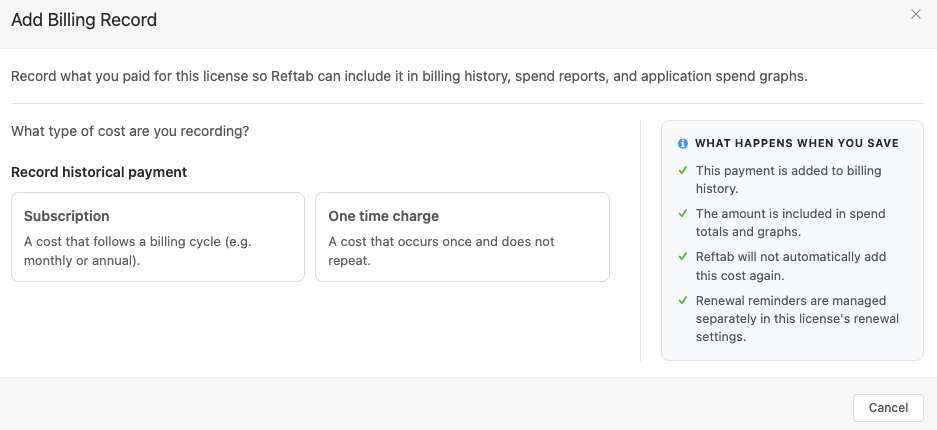Image resolution: width=937 pixels, height=430 pixels.
Task: Click the checkmark beside 'Renewal reminders are managed'
Action: 682,300
